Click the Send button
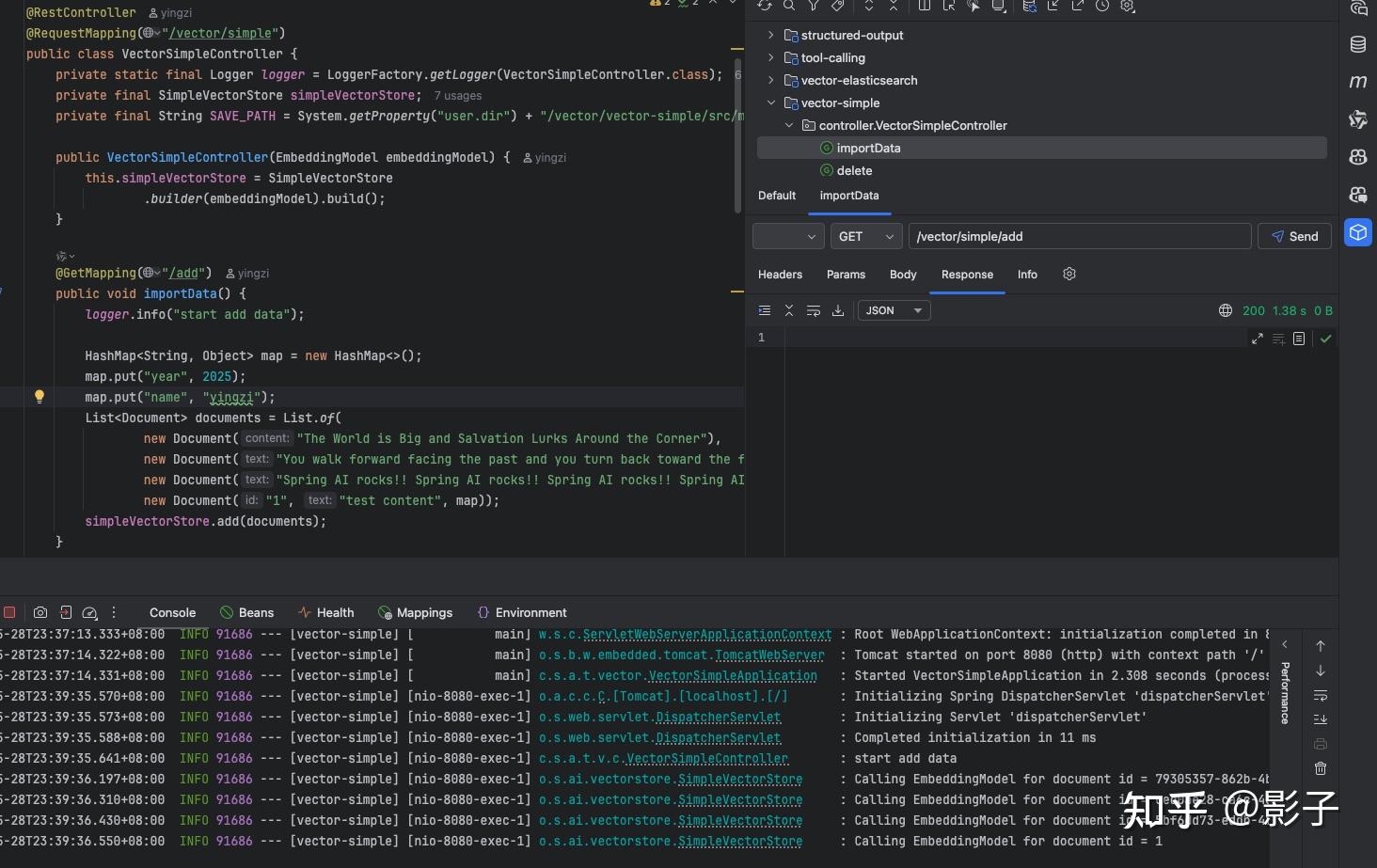This screenshot has width=1377, height=868. click(x=1294, y=236)
